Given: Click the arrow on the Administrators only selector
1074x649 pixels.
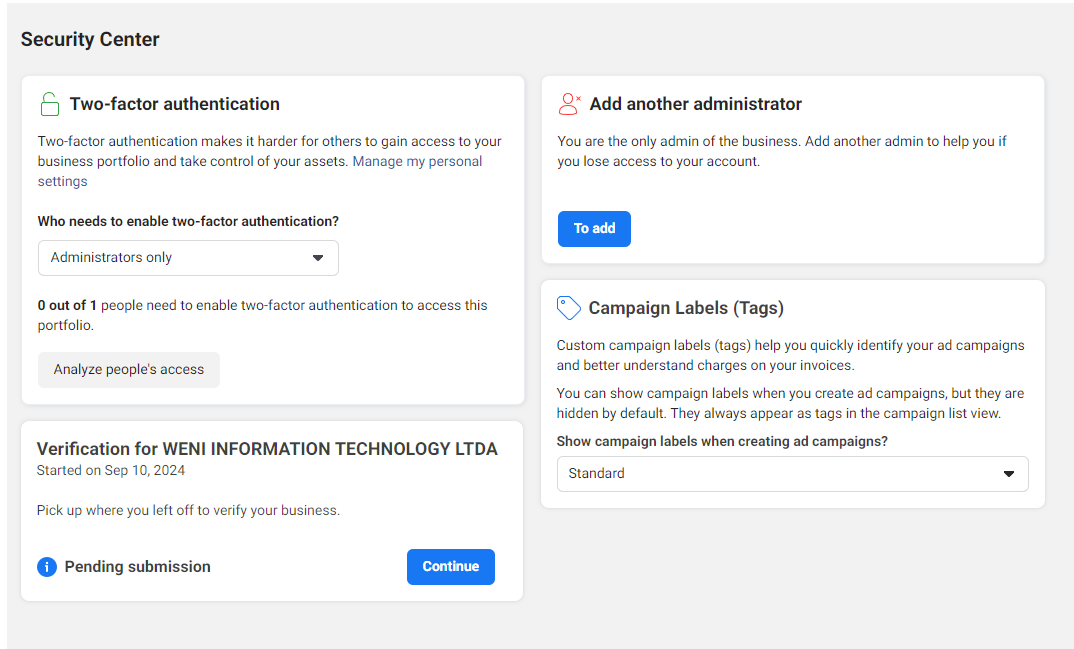Looking at the screenshot, I should pyautogui.click(x=318, y=258).
